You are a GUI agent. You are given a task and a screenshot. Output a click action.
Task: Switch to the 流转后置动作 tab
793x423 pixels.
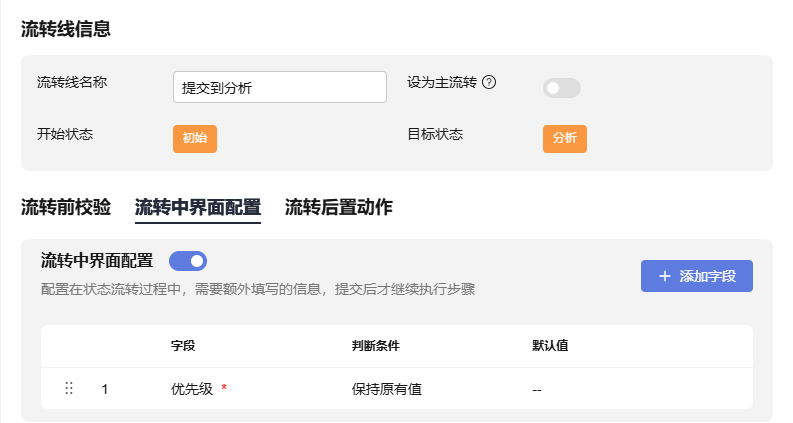click(339, 207)
